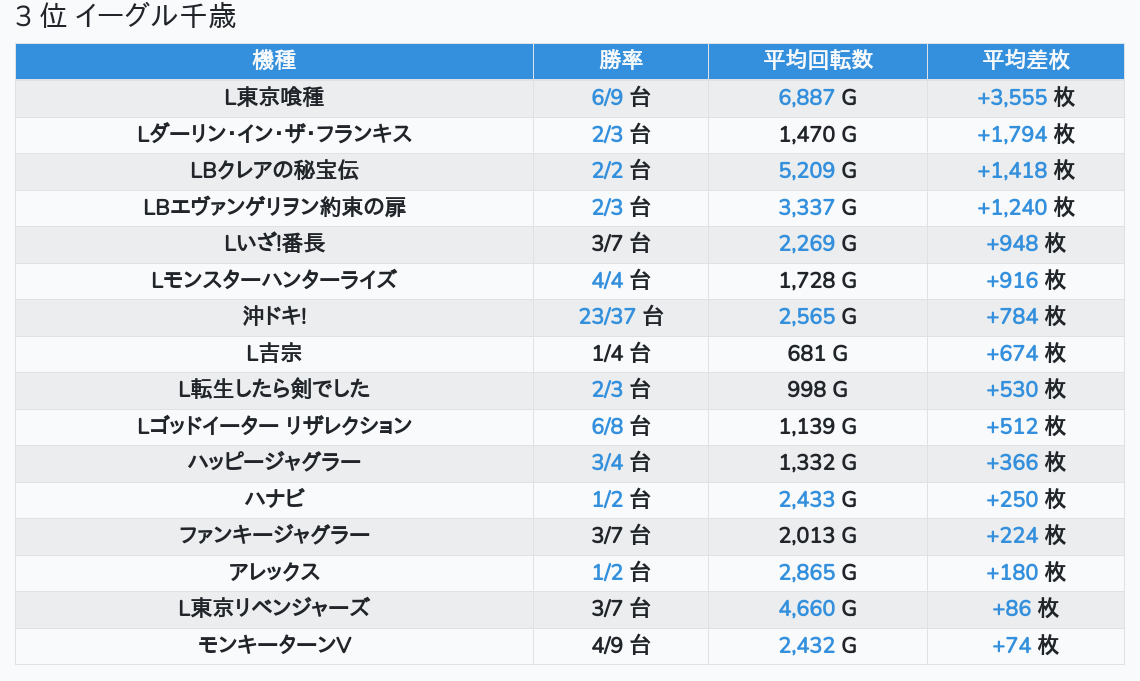Click the +3,555 average difference value
Screen dimensions: 1140x681
tap(1012, 97)
